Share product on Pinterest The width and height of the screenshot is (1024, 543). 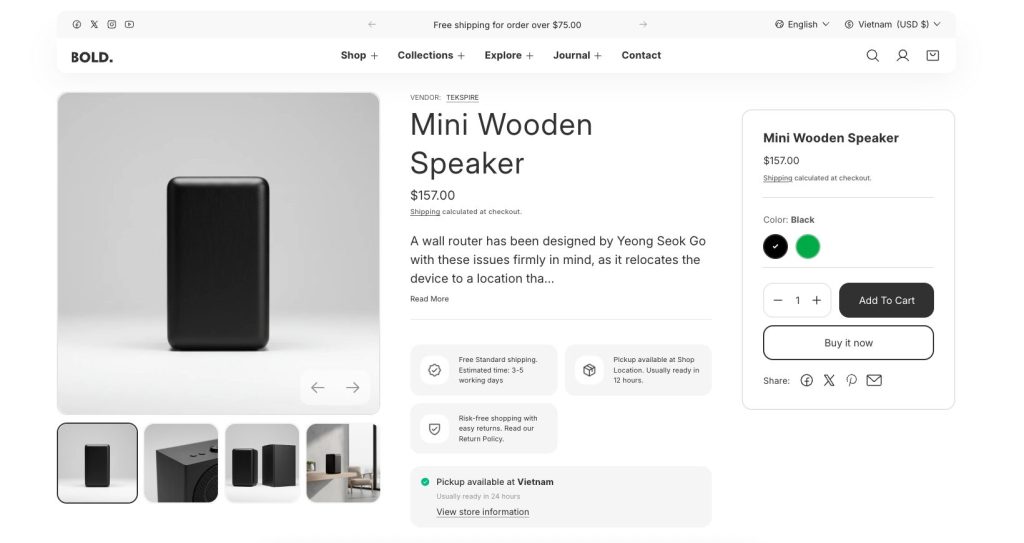tap(851, 381)
